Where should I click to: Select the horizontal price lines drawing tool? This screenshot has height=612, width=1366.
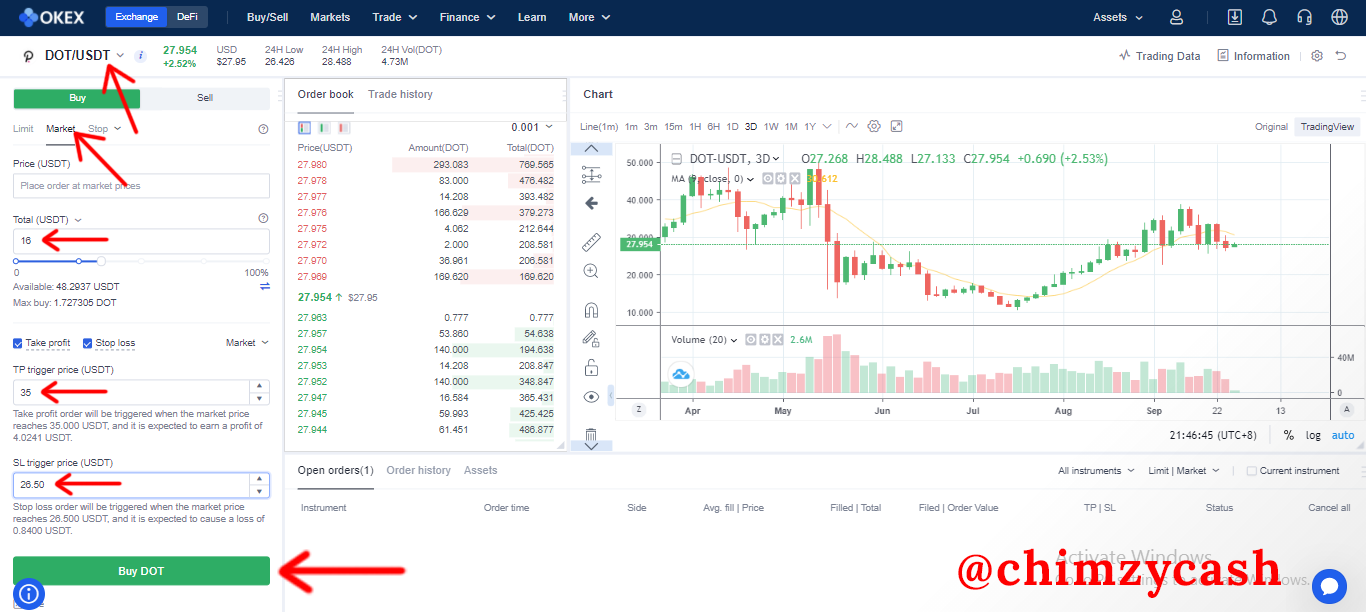click(591, 175)
